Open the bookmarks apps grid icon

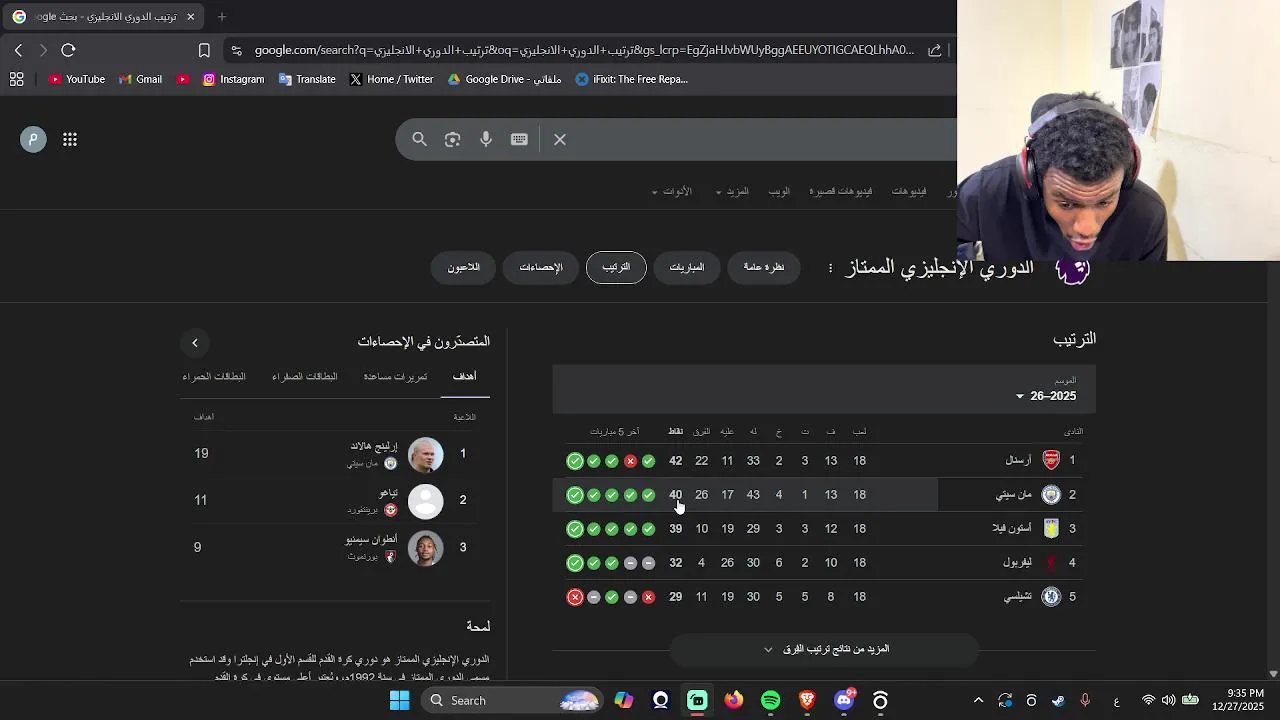click(17, 79)
